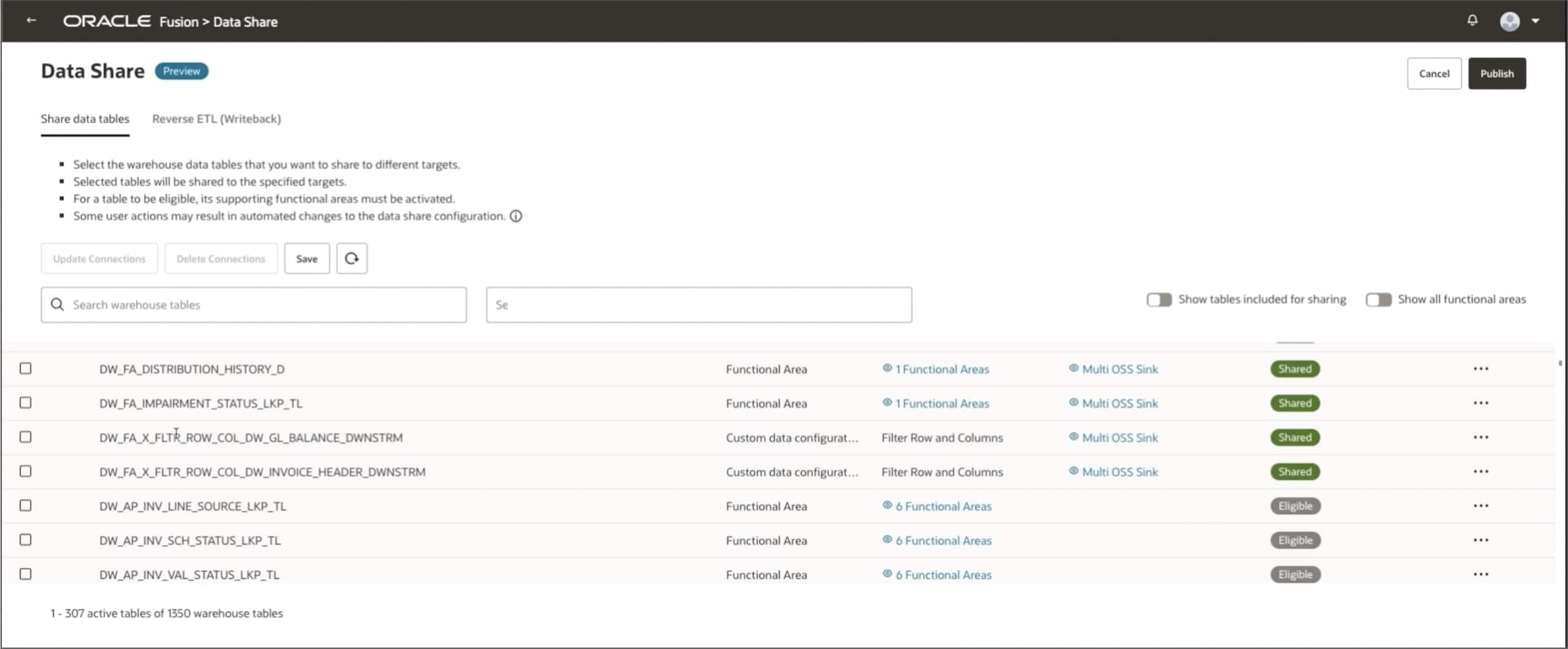Click search magnifier icon in warehouse tables field
This screenshot has width=1568, height=649.
point(58,305)
